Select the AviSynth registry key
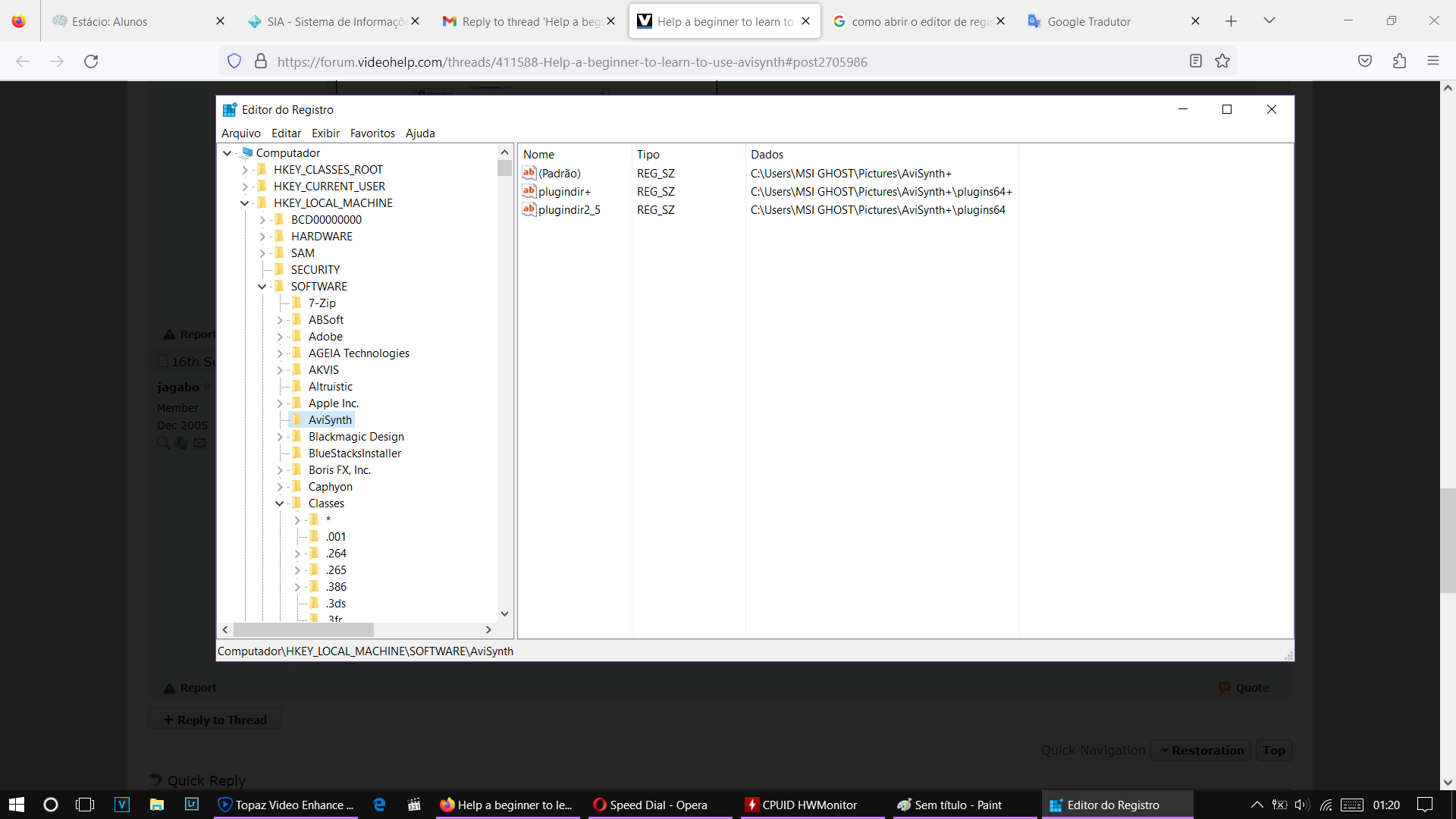This screenshot has width=1456, height=819. [330, 420]
